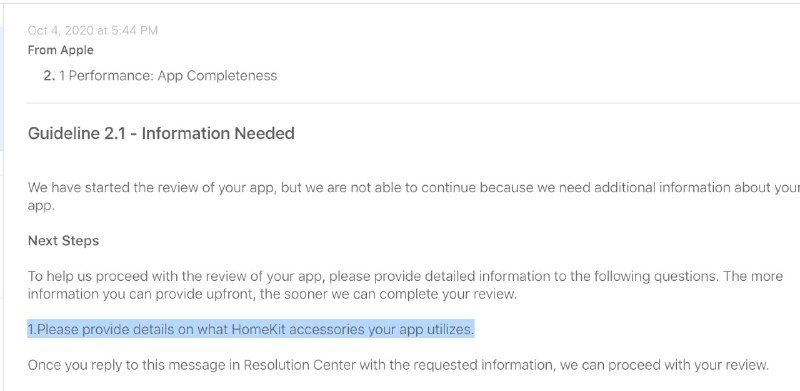Click the word 'app.' under the first paragraph
This screenshot has width=800, height=391.
point(41,206)
